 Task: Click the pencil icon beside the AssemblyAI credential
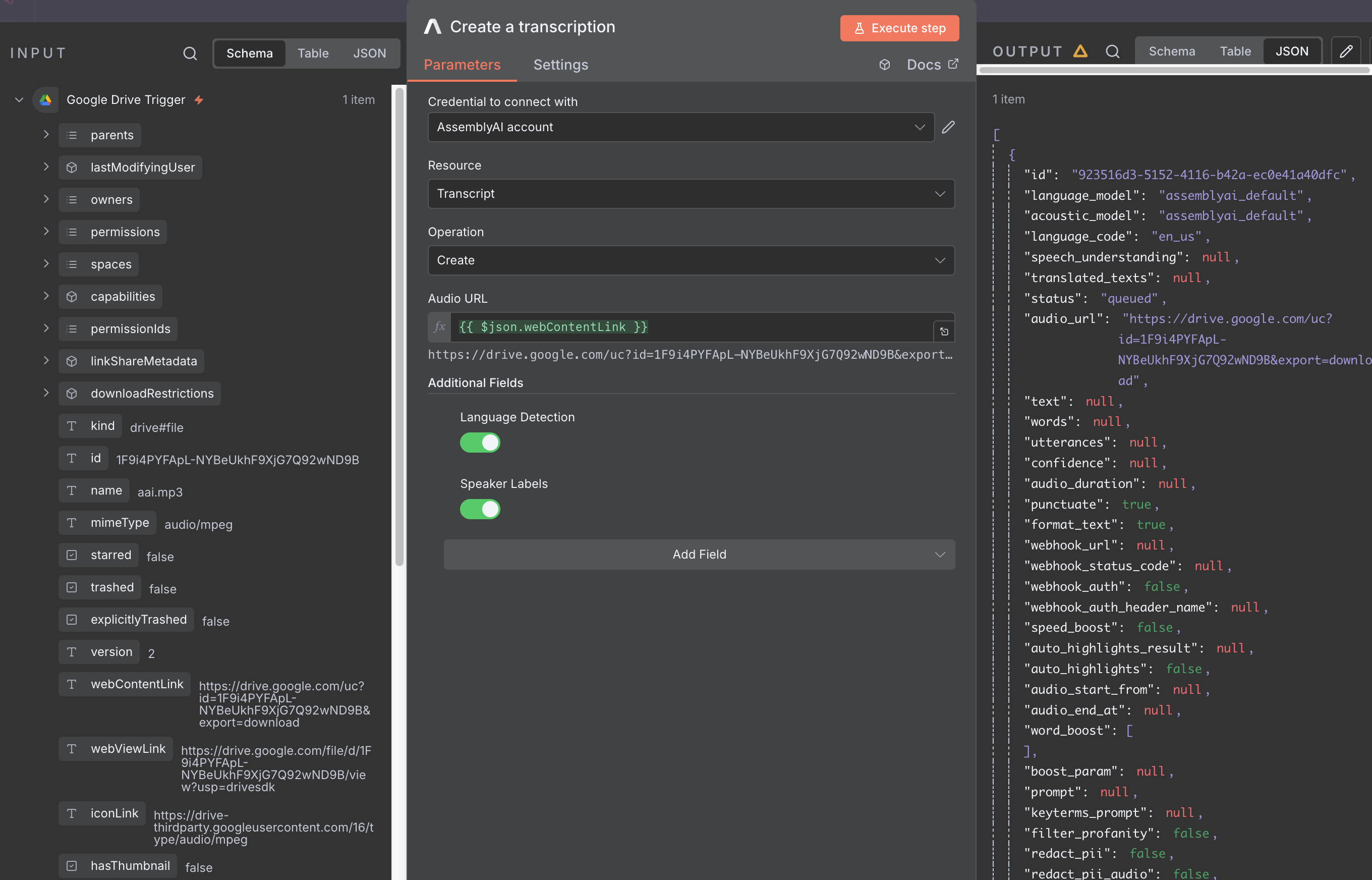[x=948, y=127]
